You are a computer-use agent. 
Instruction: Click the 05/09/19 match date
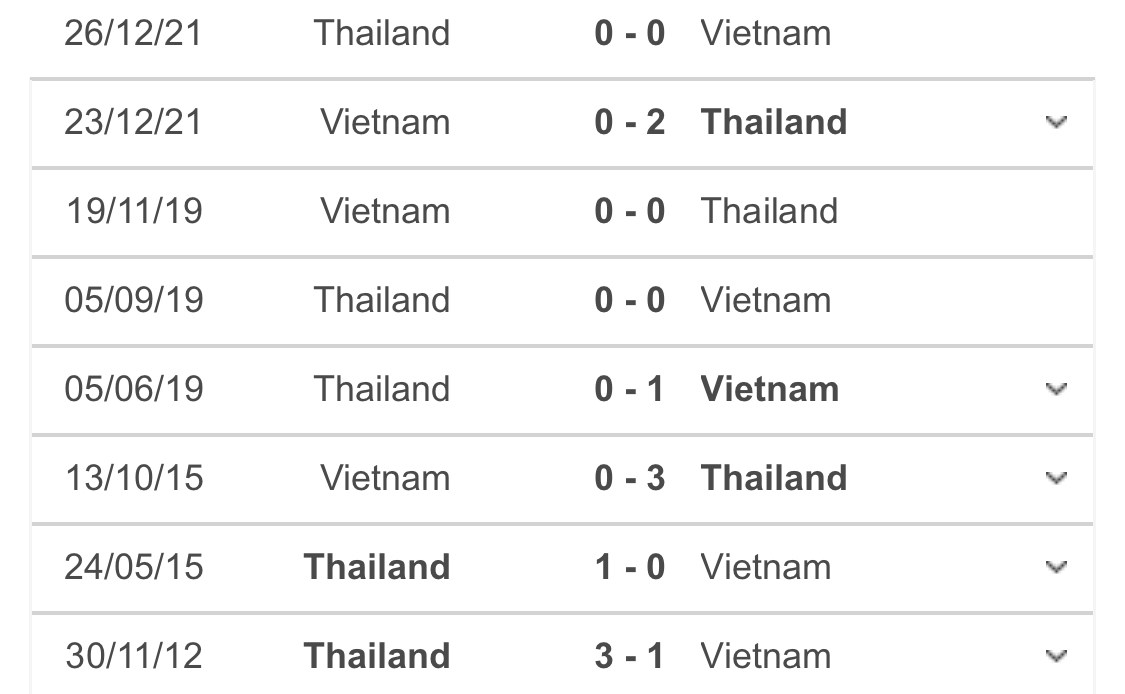134,301
